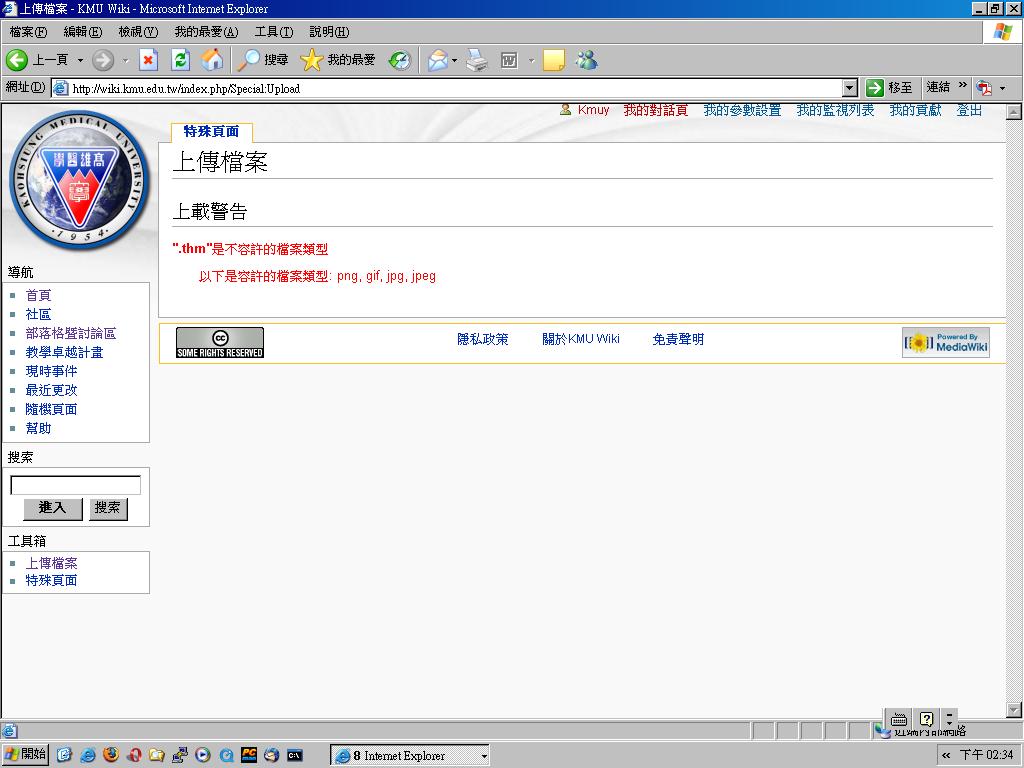Open the 檢視(V) View menu
Image resolution: width=1024 pixels, height=768 pixels.
pyautogui.click(x=138, y=31)
